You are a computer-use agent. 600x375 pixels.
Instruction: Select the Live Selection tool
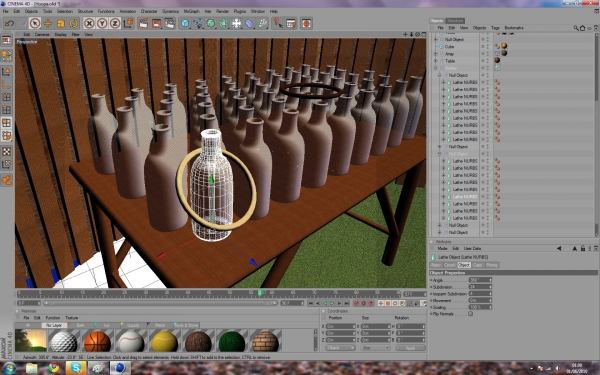point(35,23)
